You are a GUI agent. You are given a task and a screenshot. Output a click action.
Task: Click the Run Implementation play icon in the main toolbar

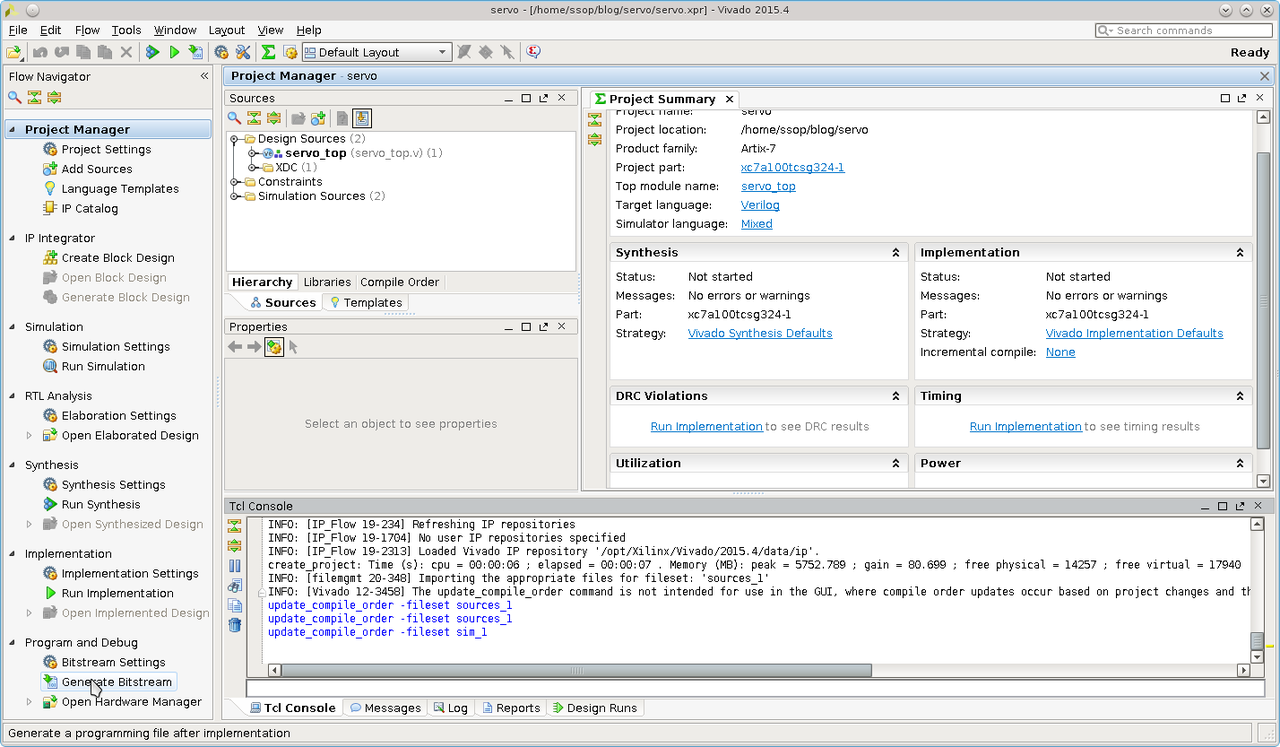point(174,52)
